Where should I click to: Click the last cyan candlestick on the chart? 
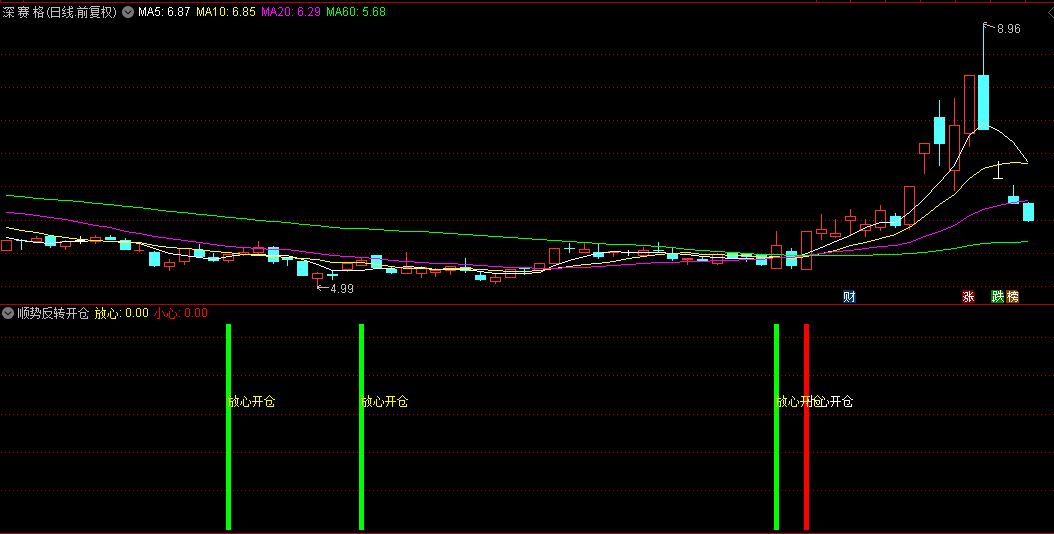click(x=1028, y=212)
